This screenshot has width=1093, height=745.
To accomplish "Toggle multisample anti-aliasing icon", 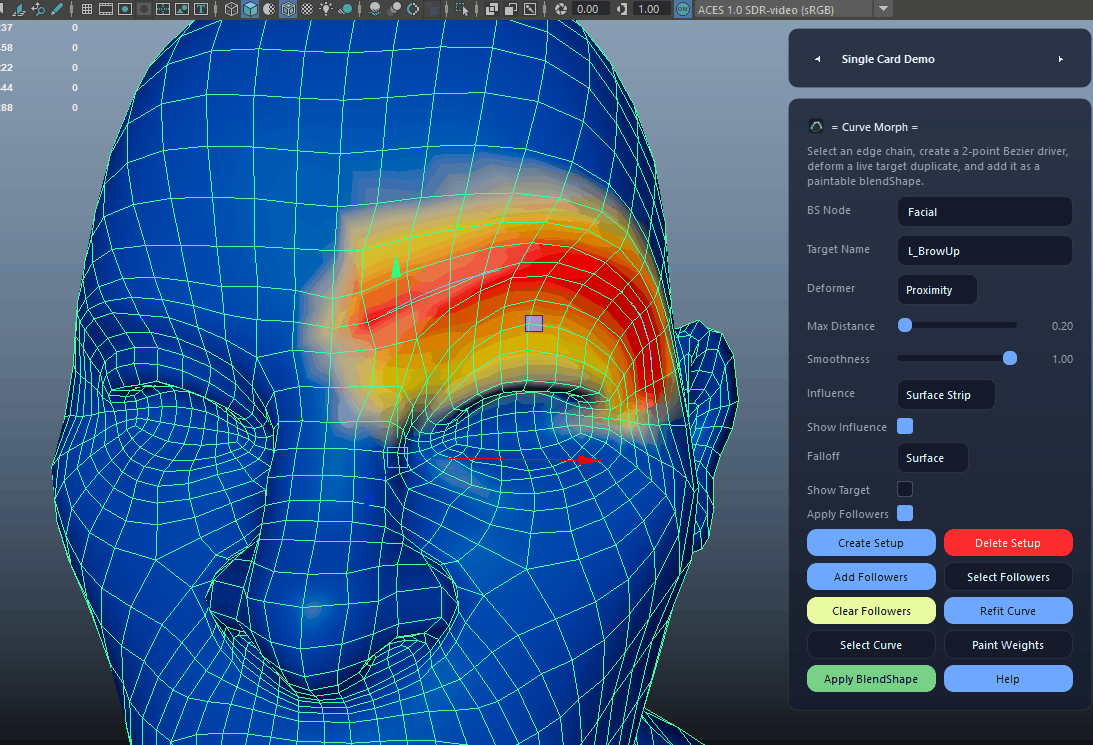I will (x=413, y=9).
